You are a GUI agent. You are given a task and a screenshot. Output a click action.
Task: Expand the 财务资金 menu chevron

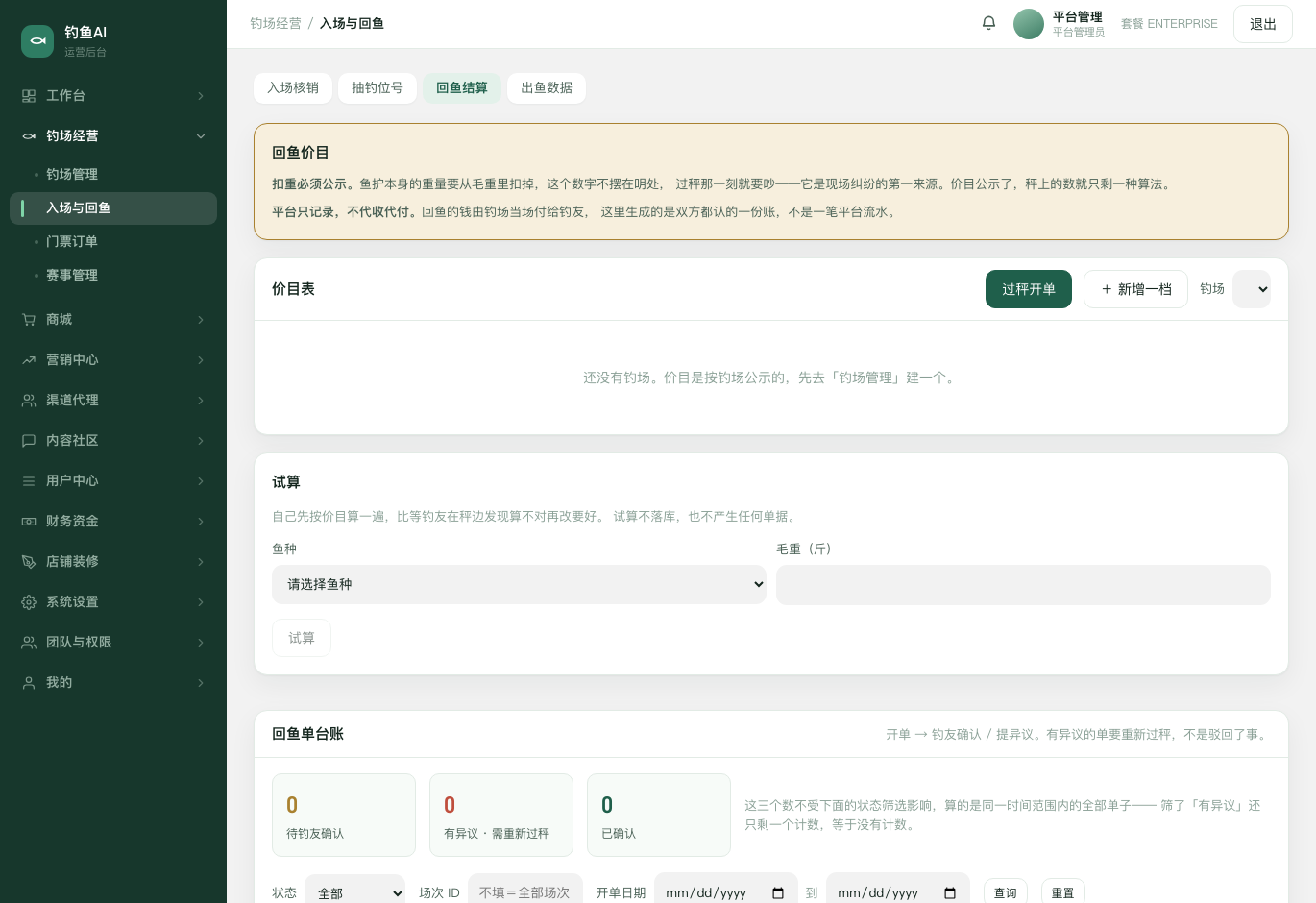(x=201, y=522)
